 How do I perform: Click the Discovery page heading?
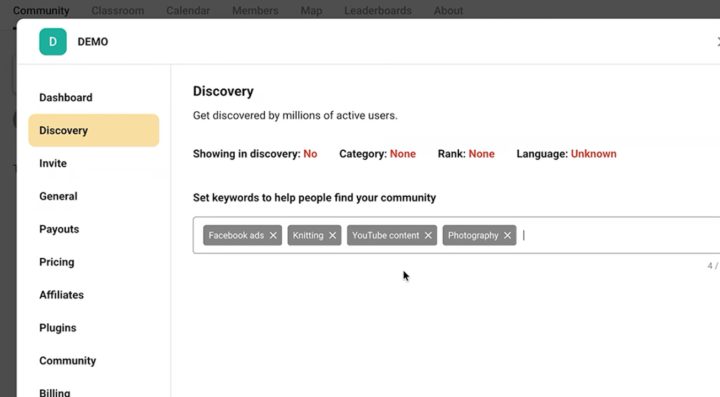(x=223, y=91)
